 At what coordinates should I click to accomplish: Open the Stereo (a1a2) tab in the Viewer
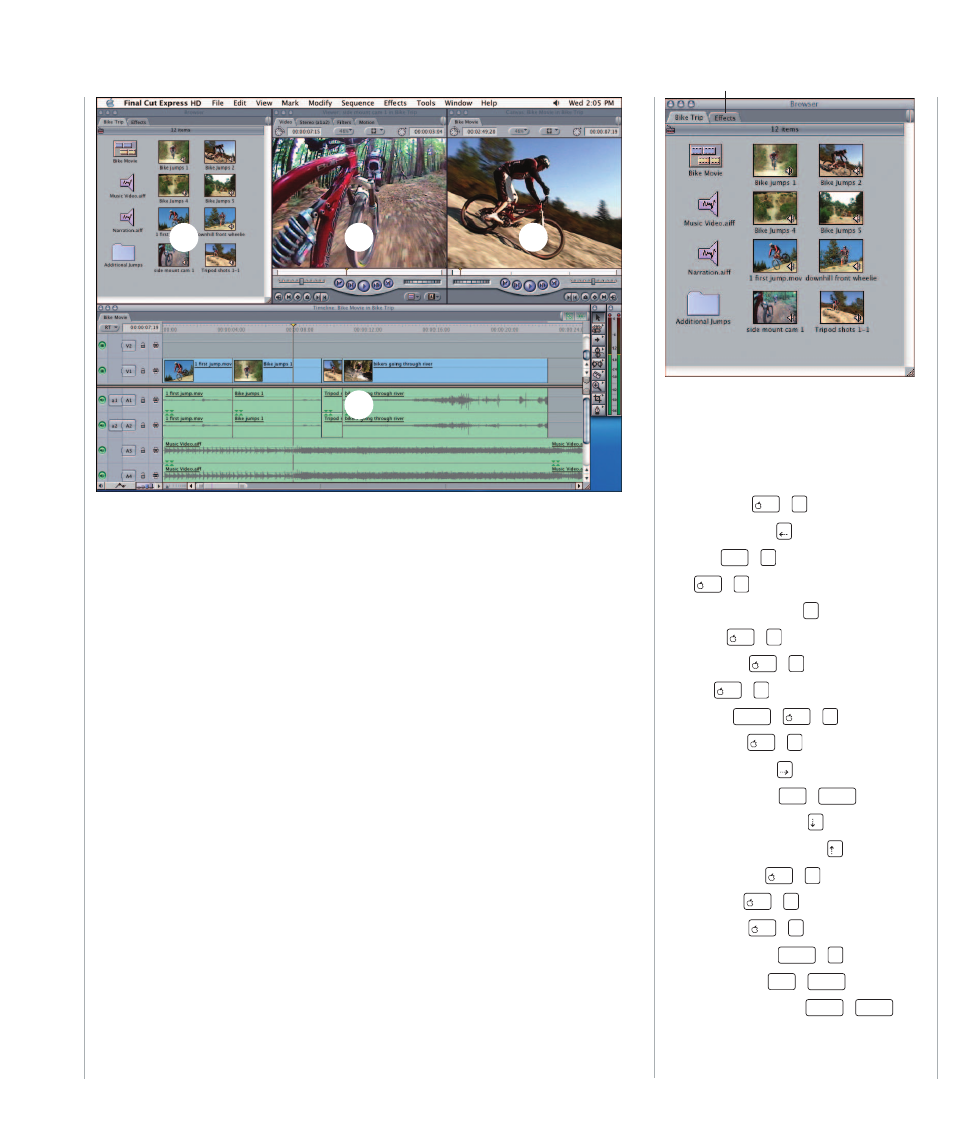coord(314,122)
